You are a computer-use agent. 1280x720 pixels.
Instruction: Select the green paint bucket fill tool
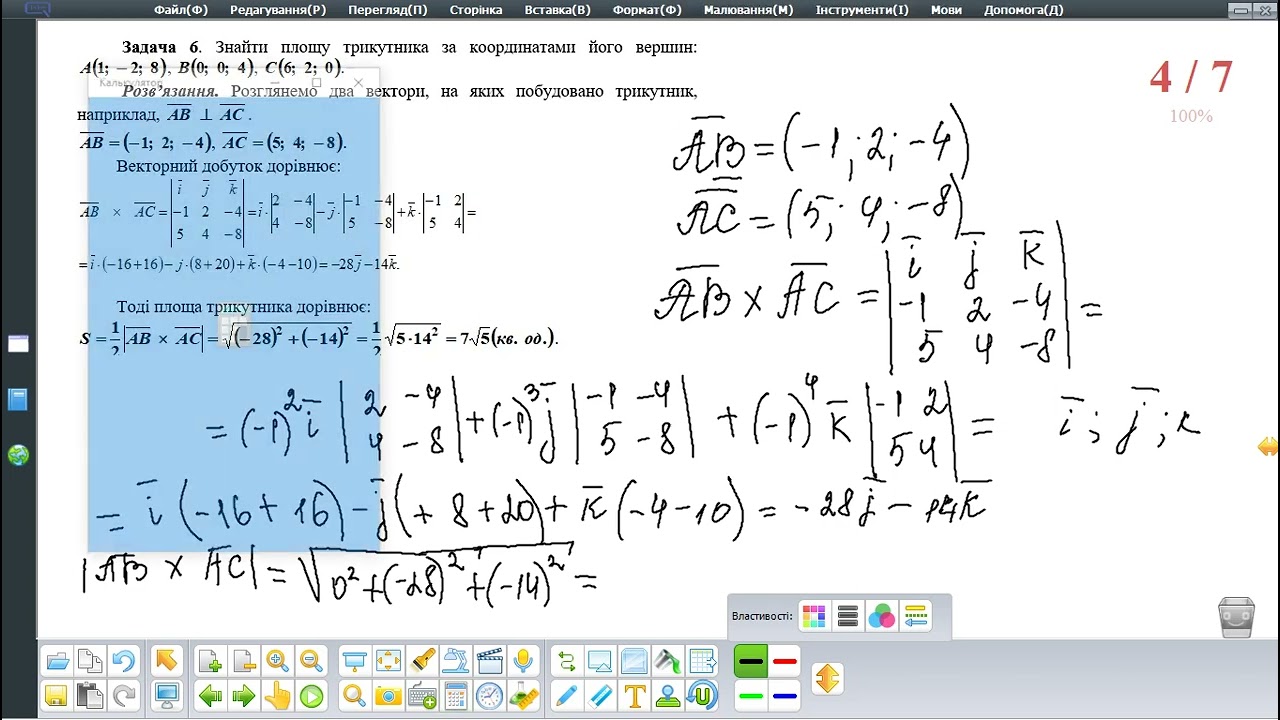pyautogui.click(x=667, y=661)
